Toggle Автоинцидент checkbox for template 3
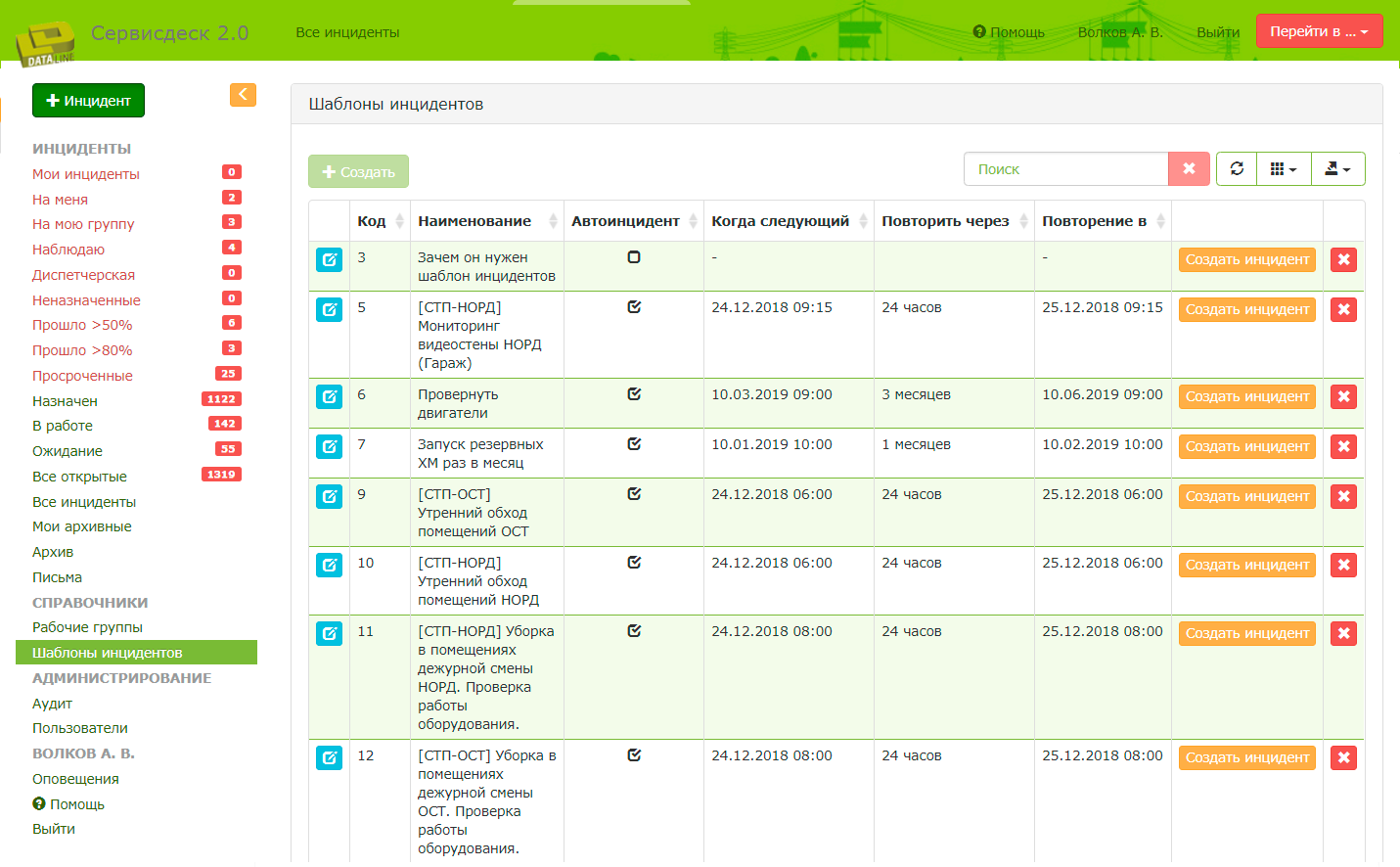This screenshot has width=1400, height=867. coord(634,257)
